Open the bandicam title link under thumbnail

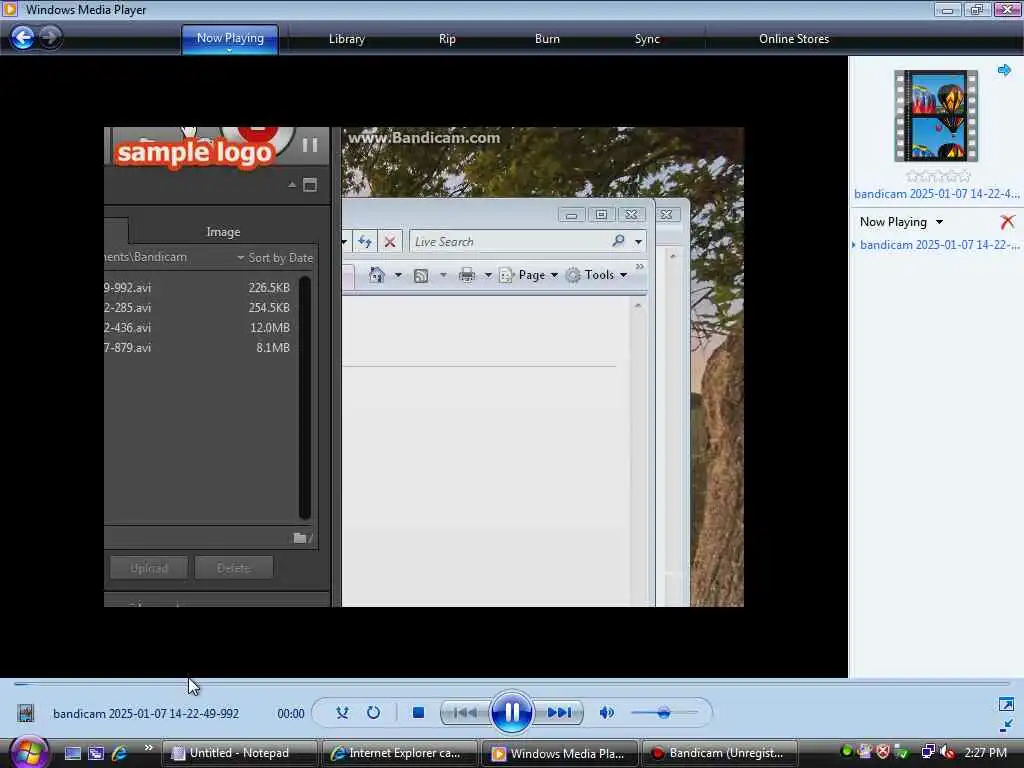pos(936,194)
